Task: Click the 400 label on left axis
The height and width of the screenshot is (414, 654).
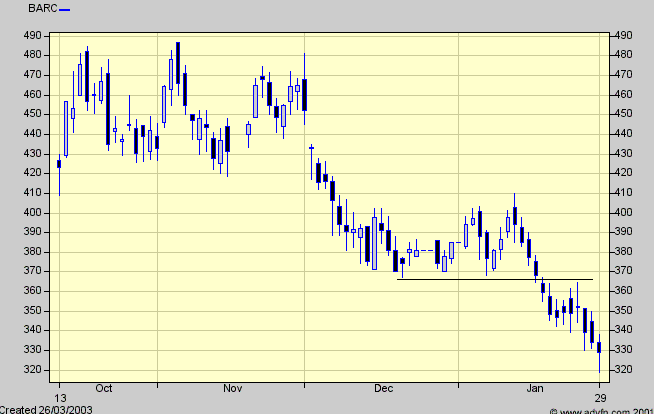Action: point(33,212)
